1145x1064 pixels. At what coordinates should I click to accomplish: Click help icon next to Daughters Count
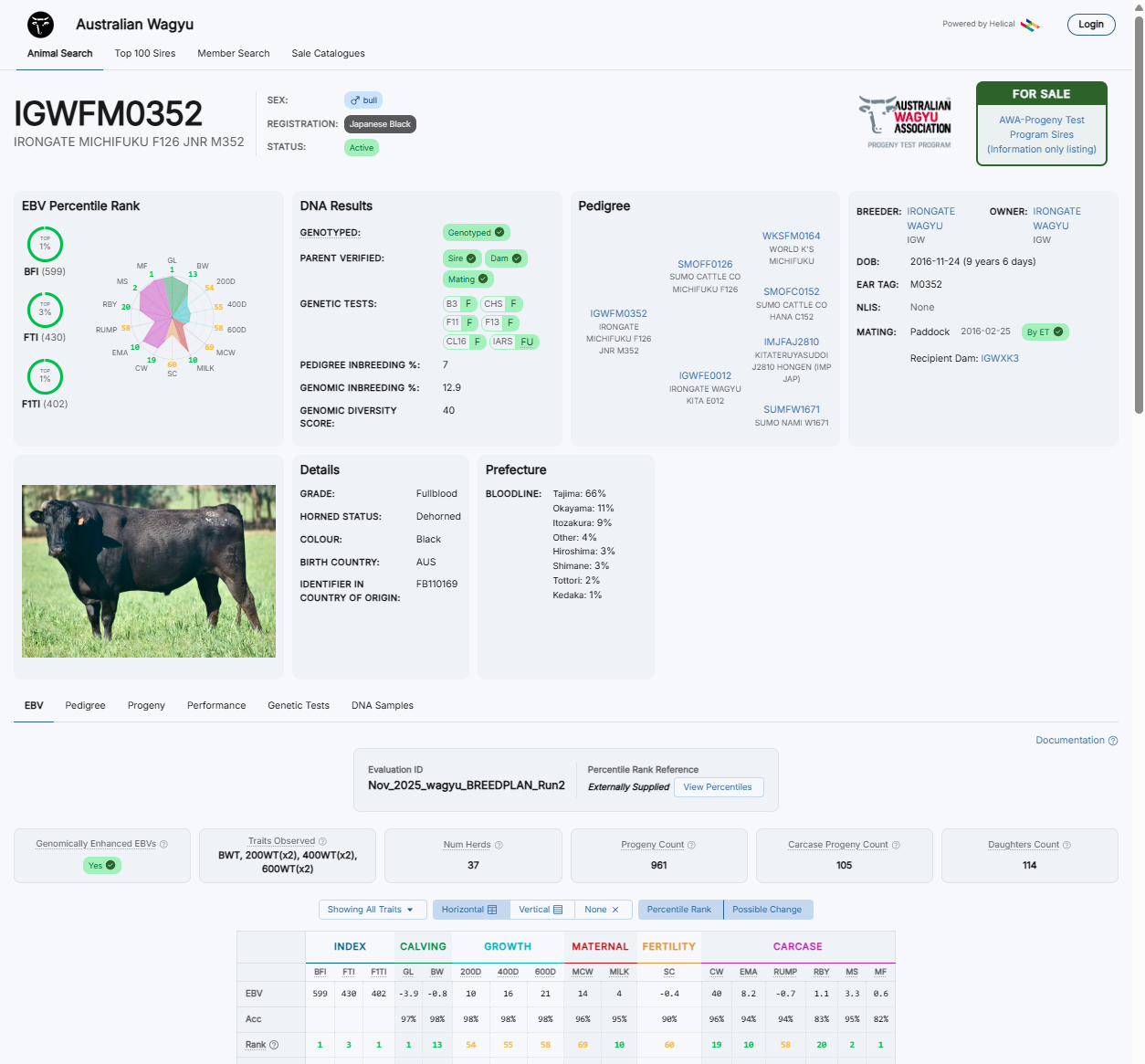tap(1066, 845)
